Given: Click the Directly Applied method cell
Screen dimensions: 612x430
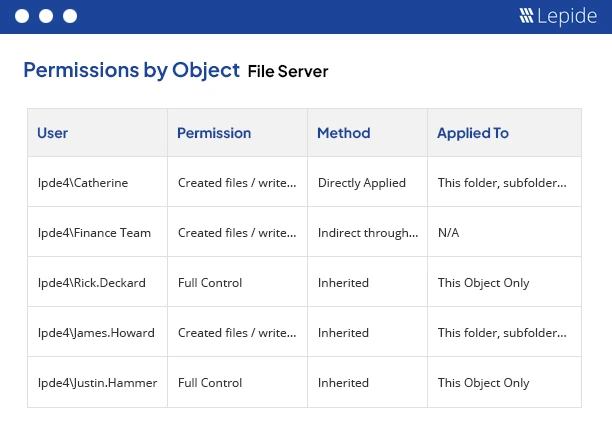Looking at the screenshot, I should click(361, 183).
